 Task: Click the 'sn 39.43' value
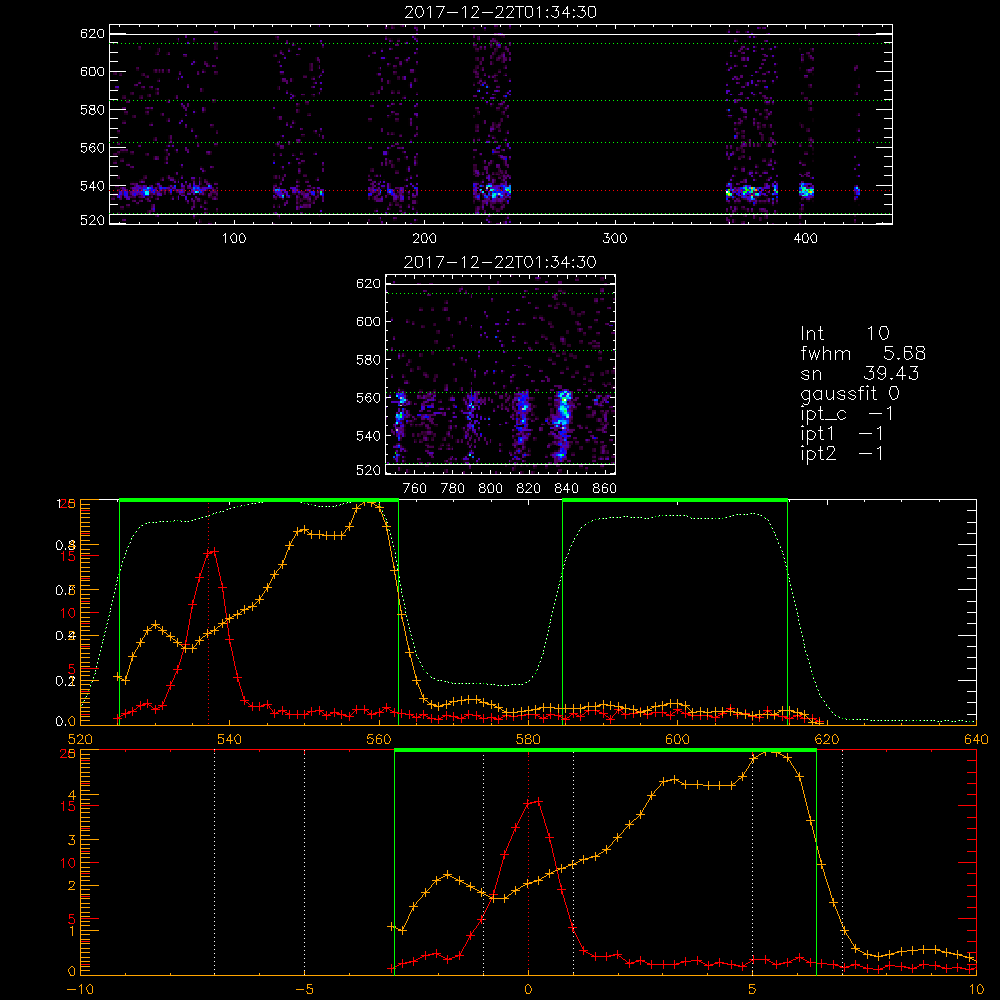(859, 373)
